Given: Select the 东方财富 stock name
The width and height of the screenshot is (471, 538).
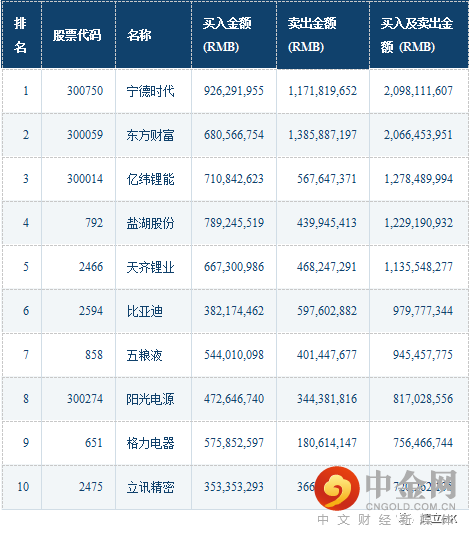Looking at the screenshot, I should pos(150,135).
